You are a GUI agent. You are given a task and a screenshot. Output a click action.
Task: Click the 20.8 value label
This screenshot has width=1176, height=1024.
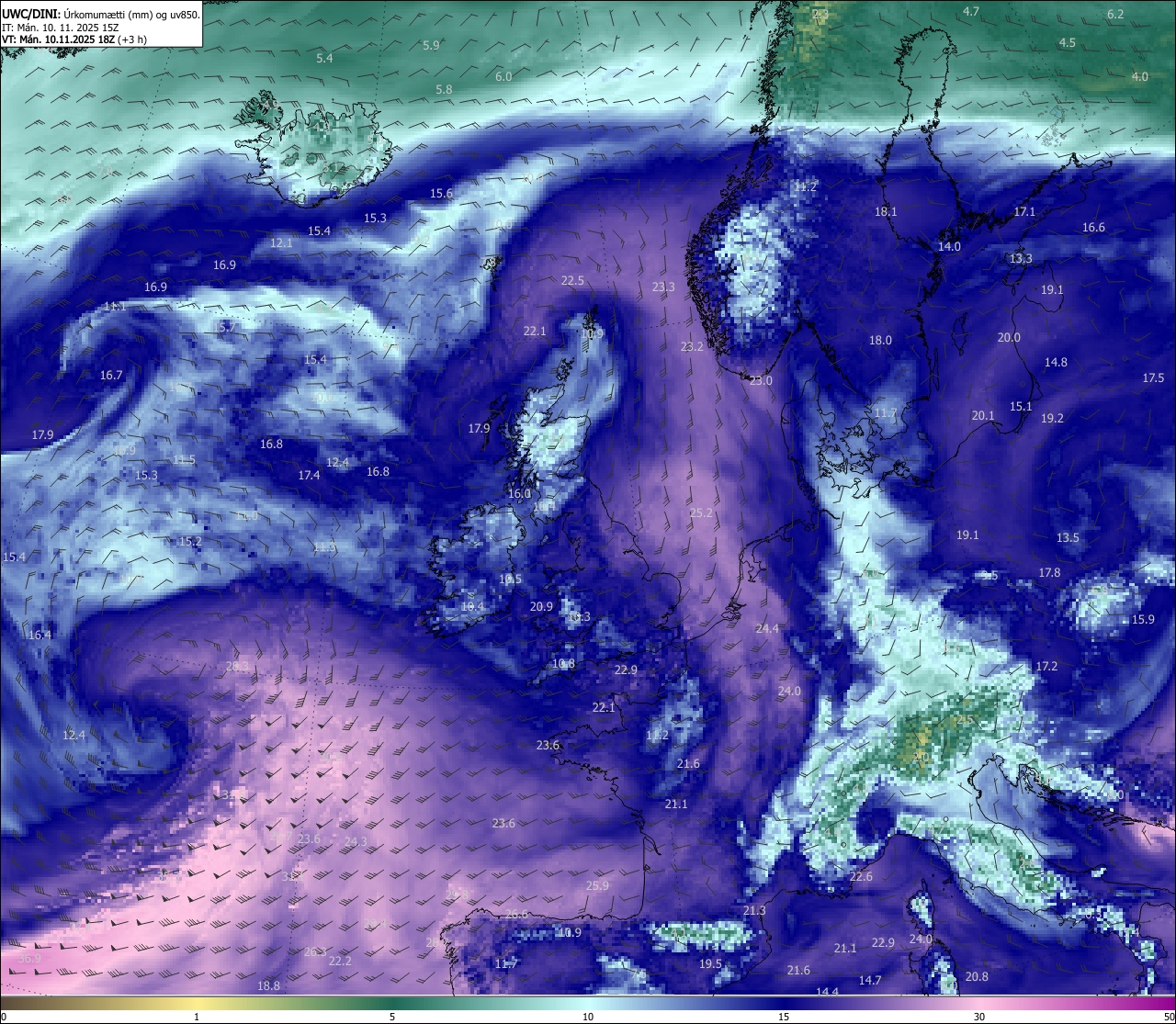(x=977, y=976)
